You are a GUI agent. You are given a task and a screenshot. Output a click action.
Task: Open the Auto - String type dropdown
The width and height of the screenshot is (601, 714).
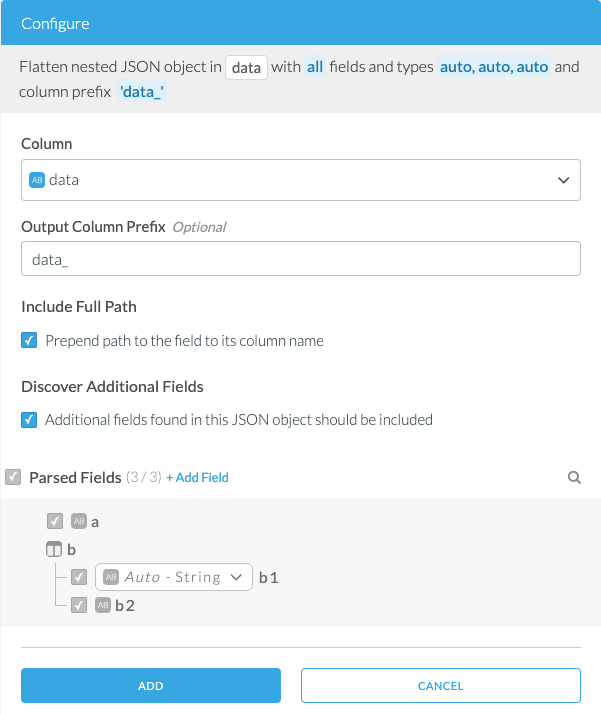[236, 577]
